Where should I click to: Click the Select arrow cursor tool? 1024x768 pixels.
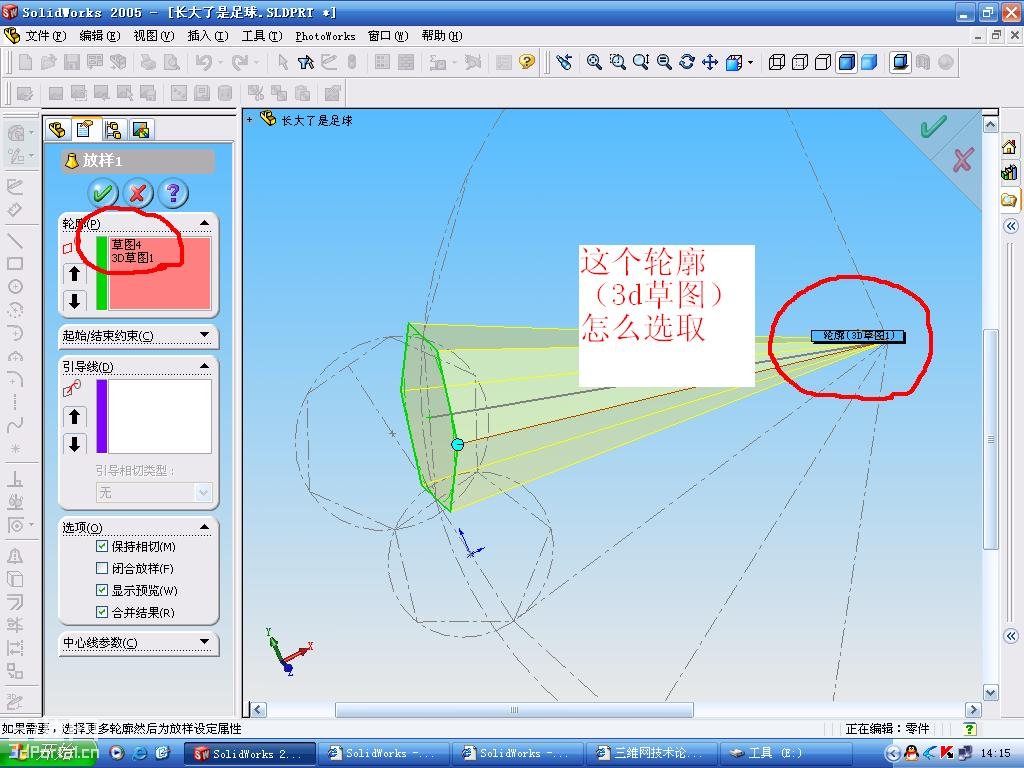tap(282, 62)
